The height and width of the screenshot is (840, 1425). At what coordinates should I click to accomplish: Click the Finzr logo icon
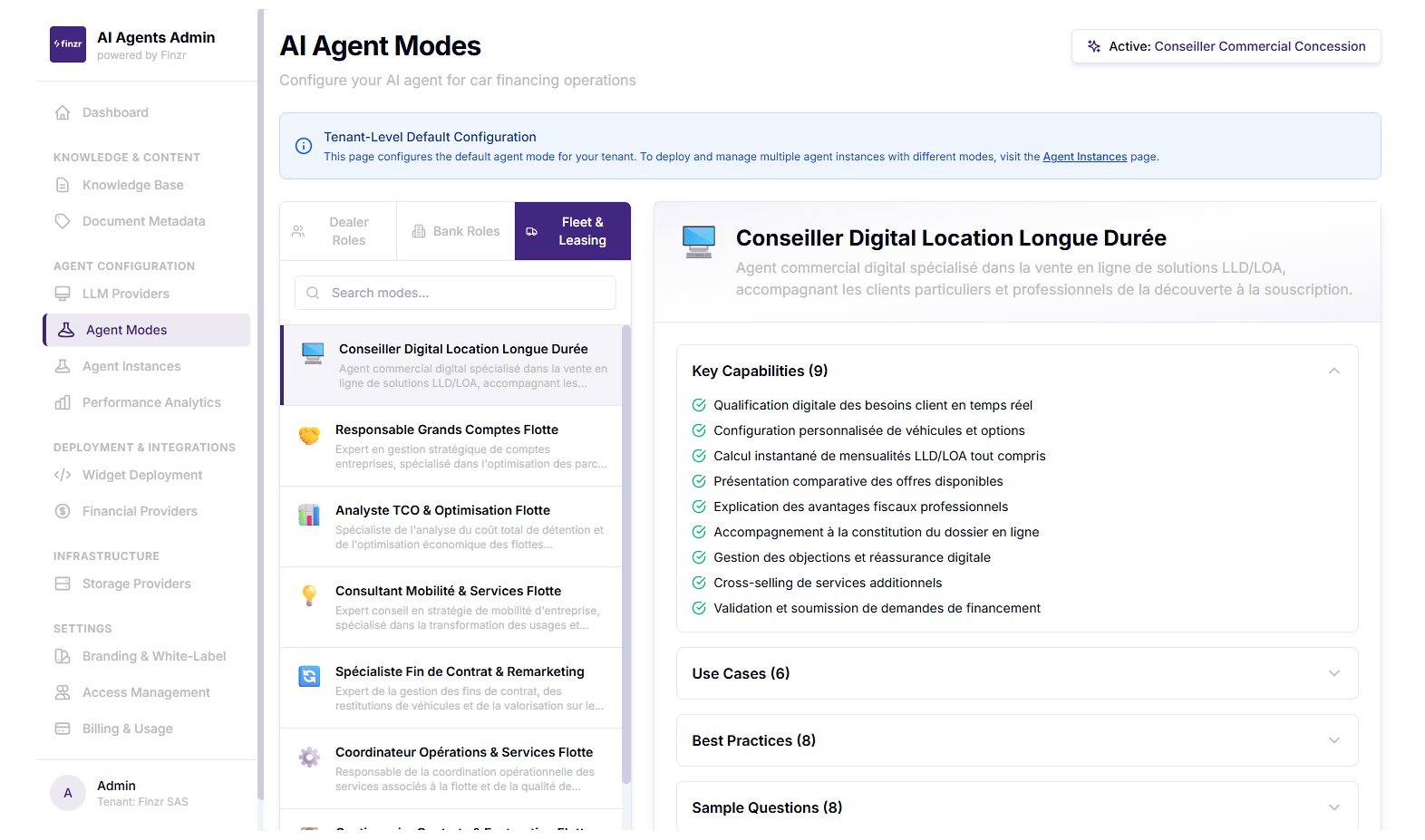tap(68, 44)
